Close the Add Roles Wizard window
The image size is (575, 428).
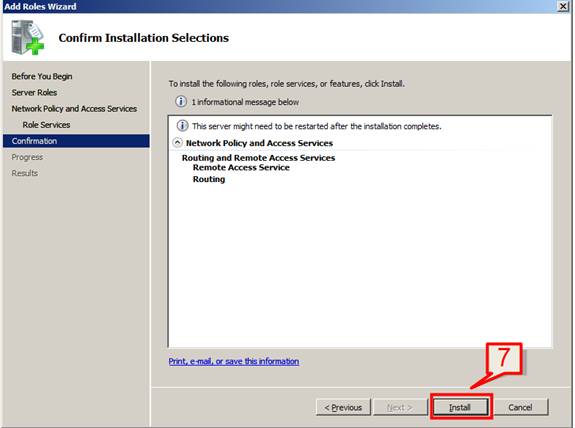coord(563,6)
